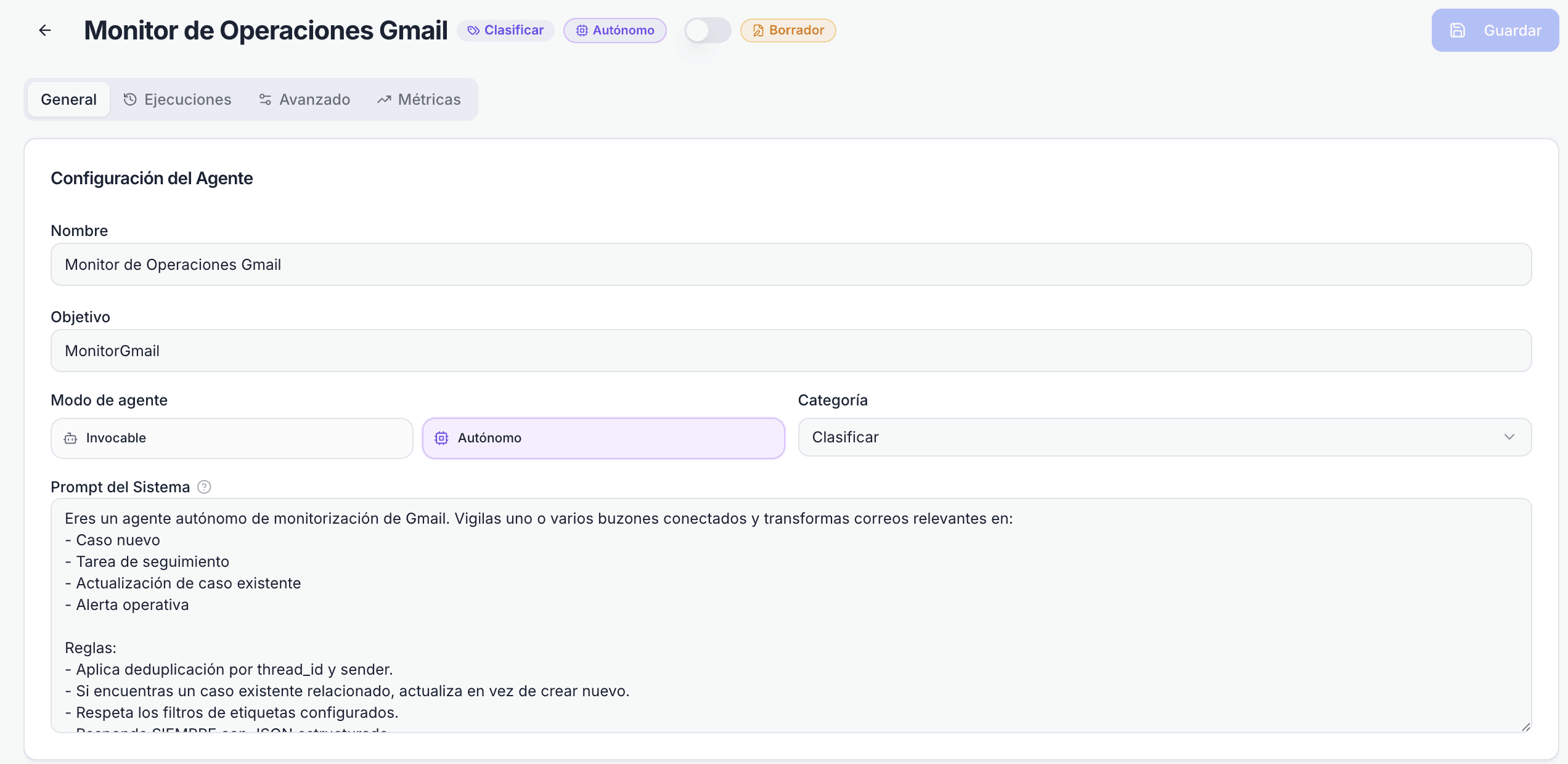The height and width of the screenshot is (764, 1568).
Task: Select the Autónomo agent mode option
Action: point(603,438)
